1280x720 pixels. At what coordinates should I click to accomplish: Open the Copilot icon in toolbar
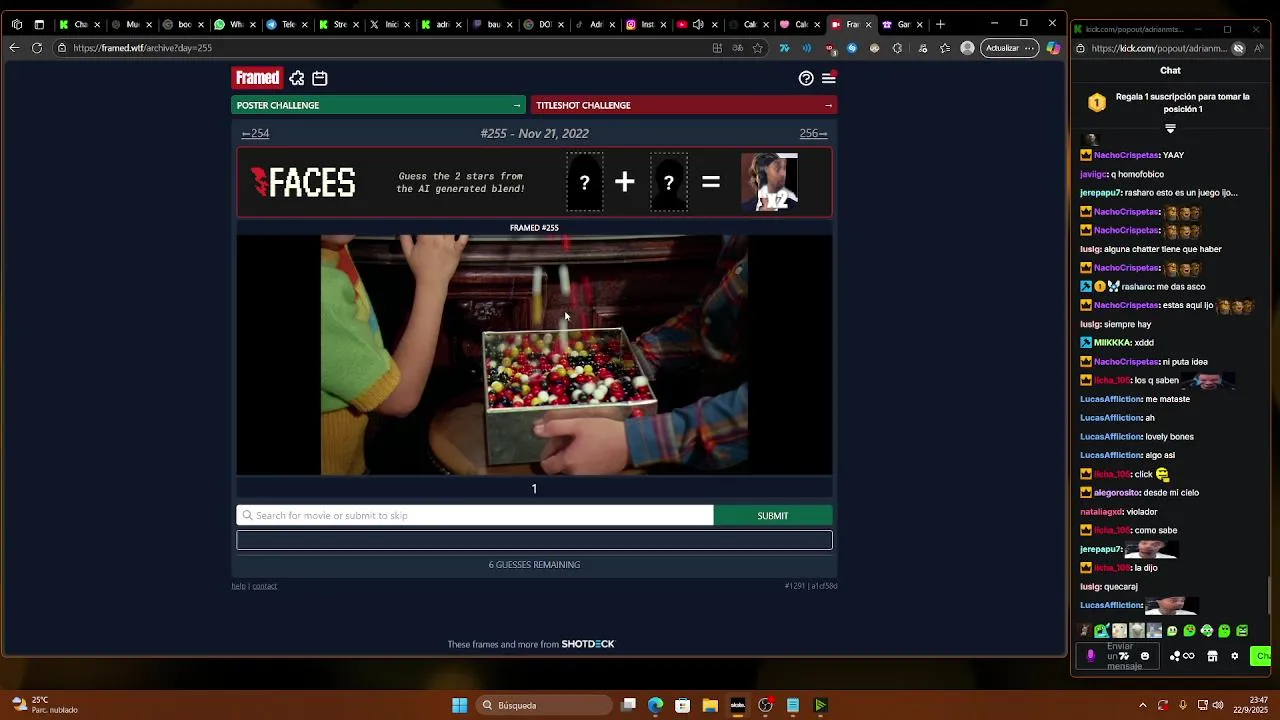pos(1054,48)
